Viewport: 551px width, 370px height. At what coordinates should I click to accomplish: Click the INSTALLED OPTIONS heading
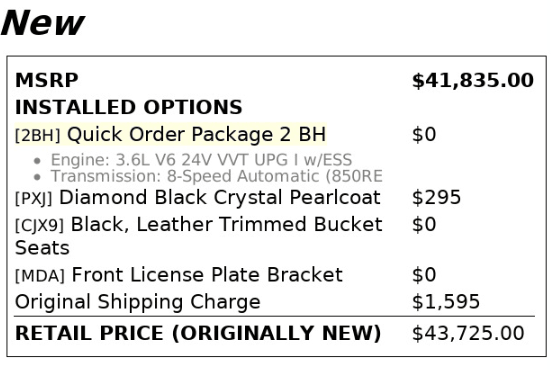tap(129, 107)
